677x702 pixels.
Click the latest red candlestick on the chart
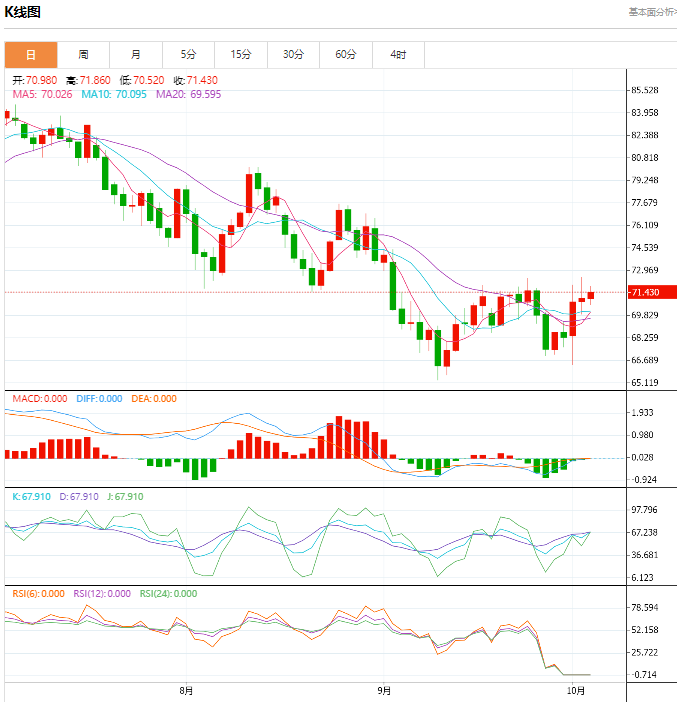(591, 295)
